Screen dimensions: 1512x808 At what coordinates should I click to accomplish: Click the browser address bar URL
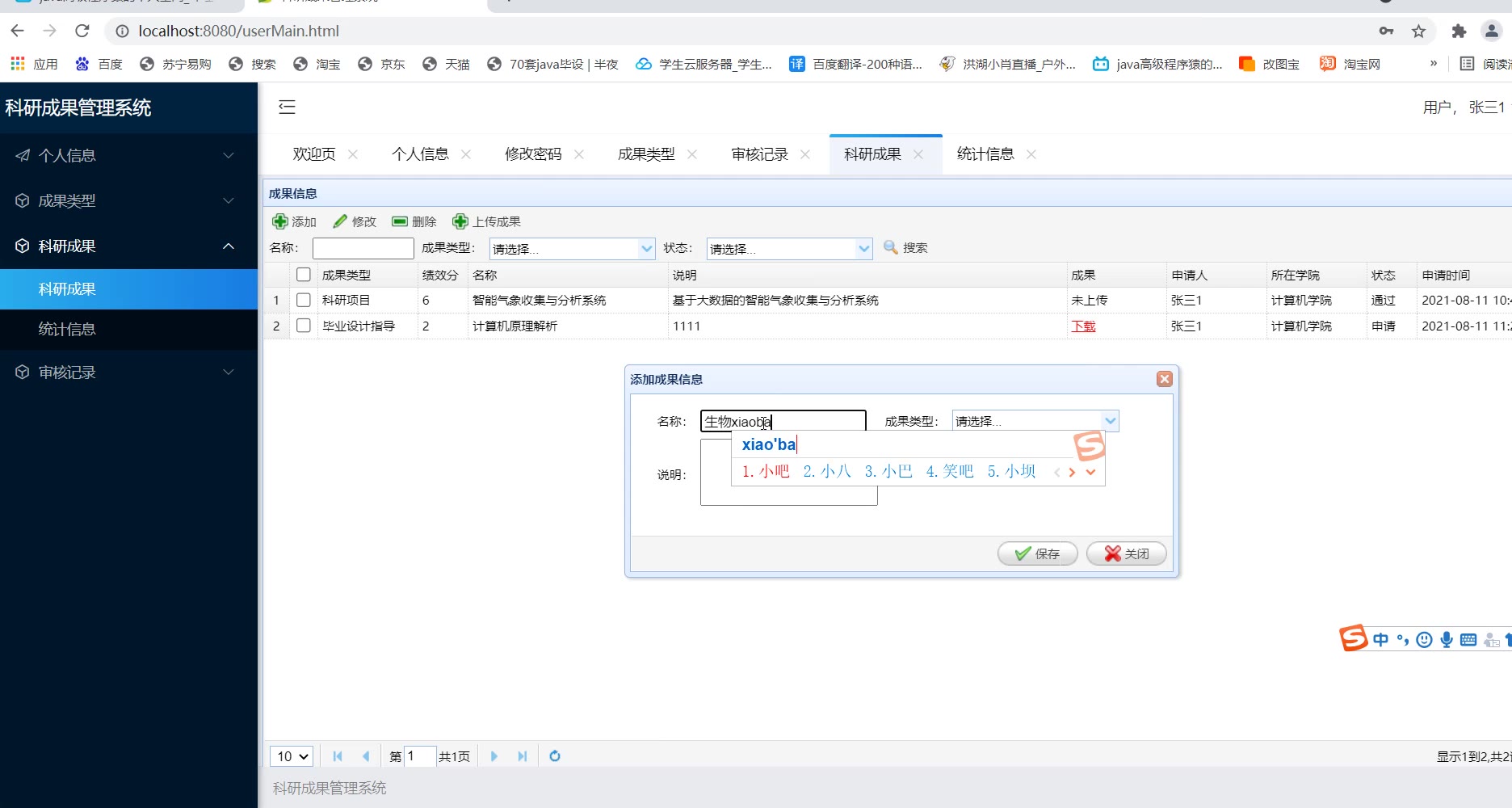(x=238, y=31)
